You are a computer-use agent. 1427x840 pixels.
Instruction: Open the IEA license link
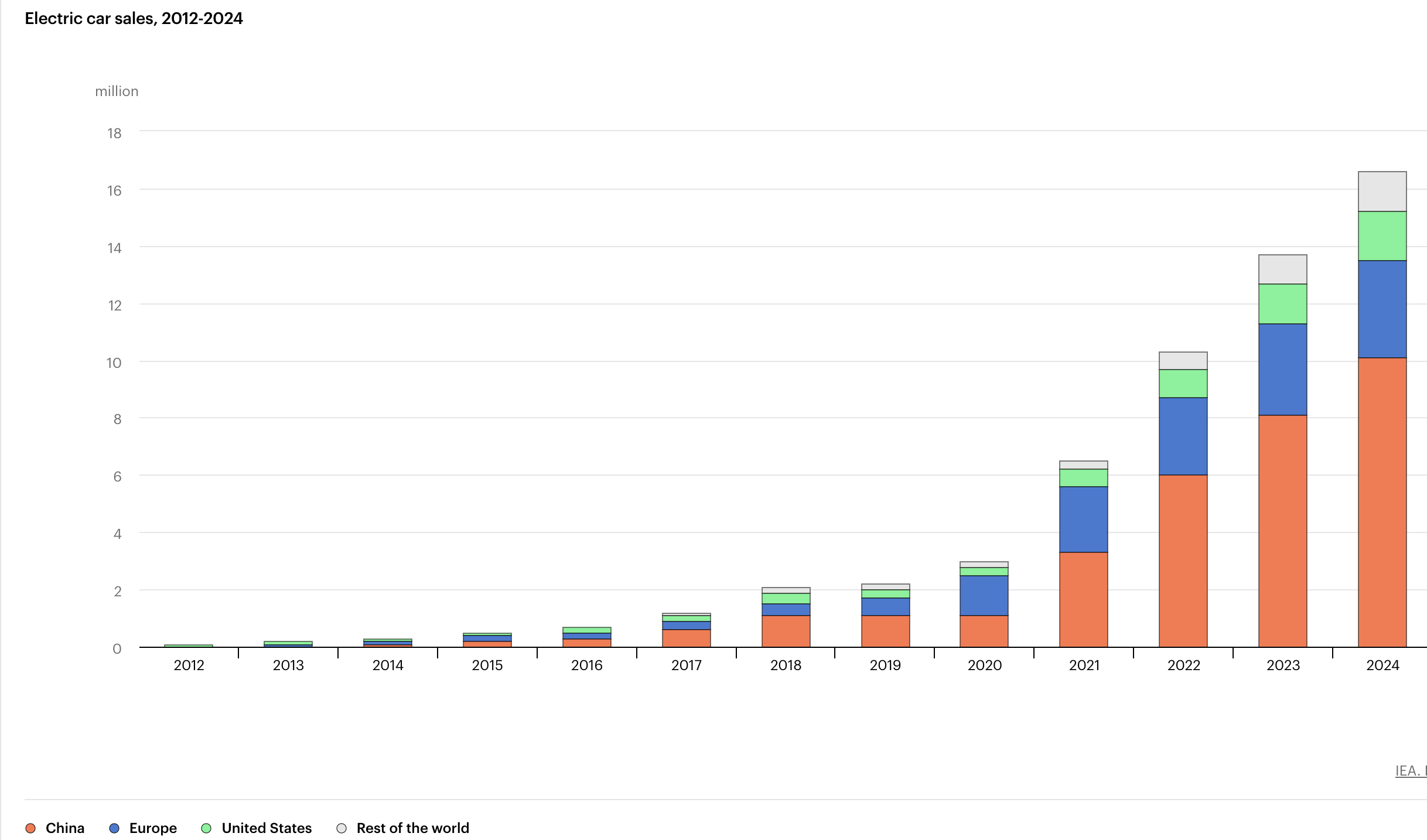(x=1411, y=771)
